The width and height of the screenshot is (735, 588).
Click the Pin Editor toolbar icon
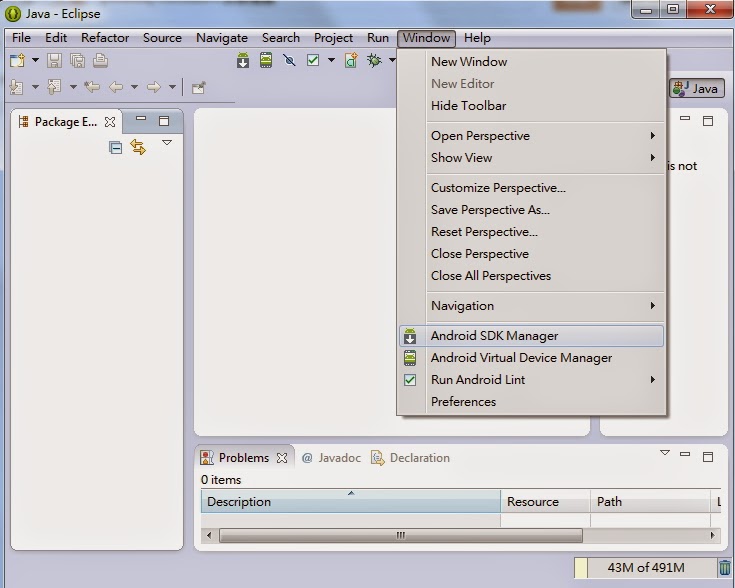point(199,87)
